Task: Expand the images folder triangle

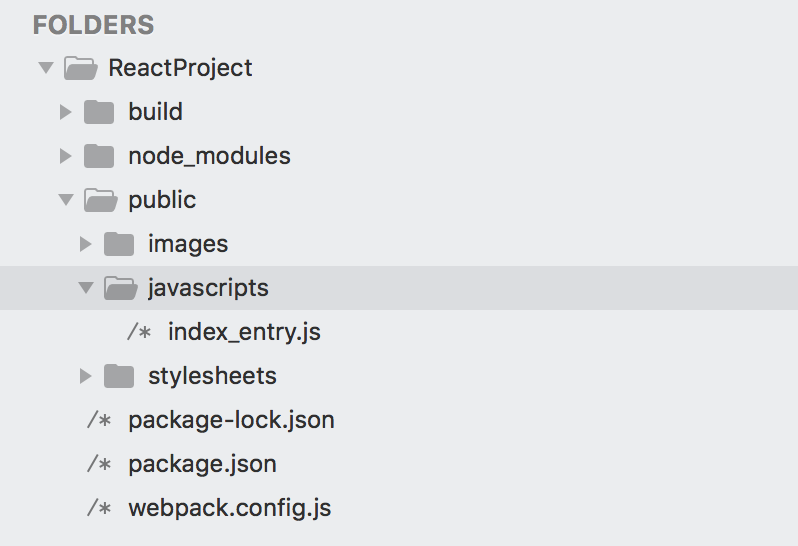Action: point(86,244)
